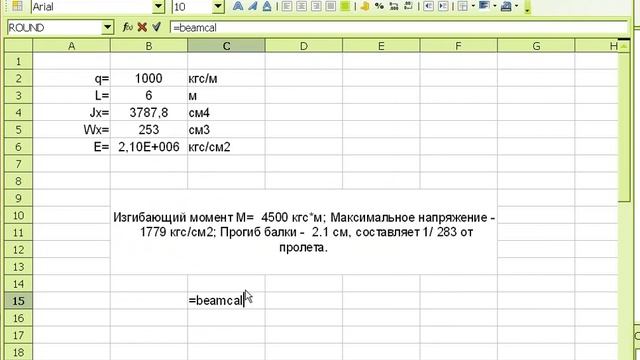
Task: Align cell content left
Action: coord(287,6)
